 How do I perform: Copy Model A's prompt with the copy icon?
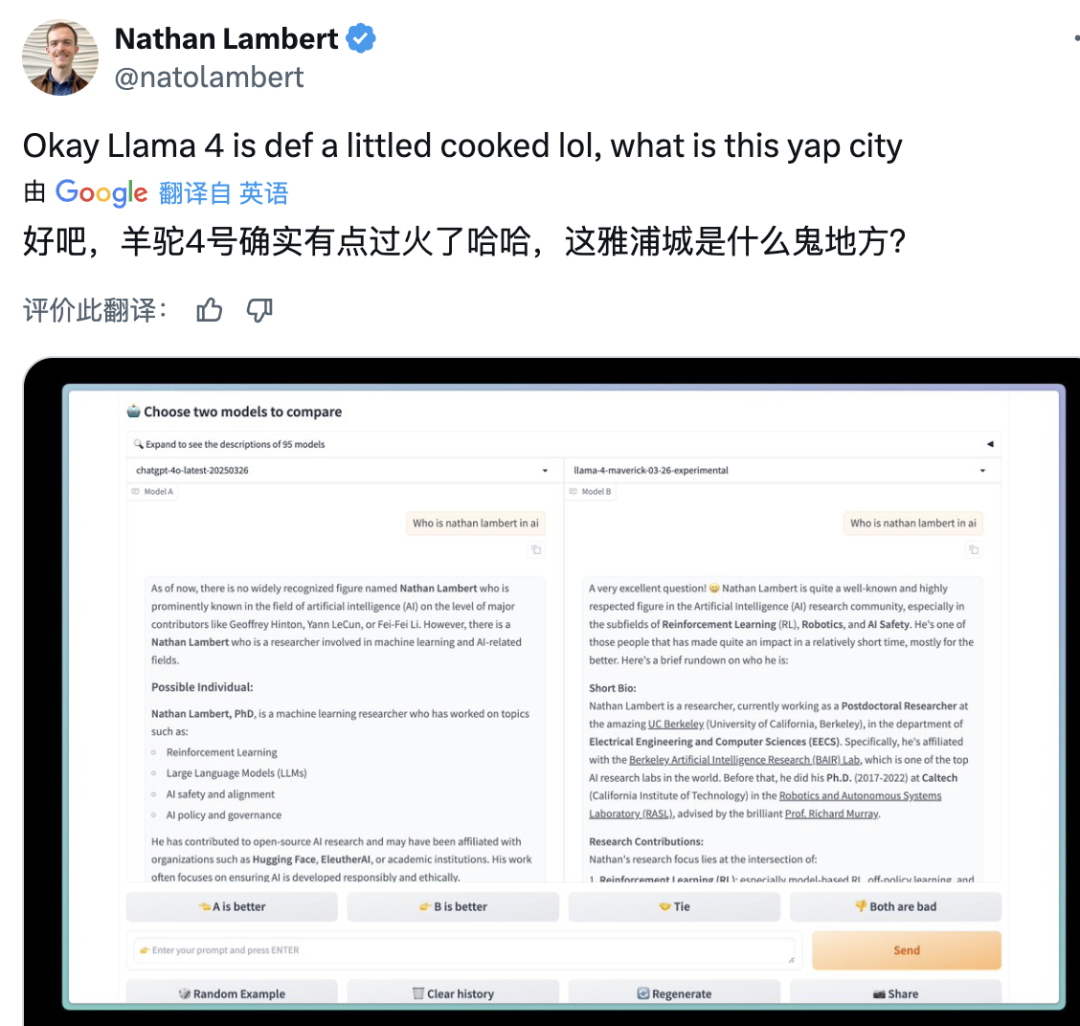coord(536,549)
